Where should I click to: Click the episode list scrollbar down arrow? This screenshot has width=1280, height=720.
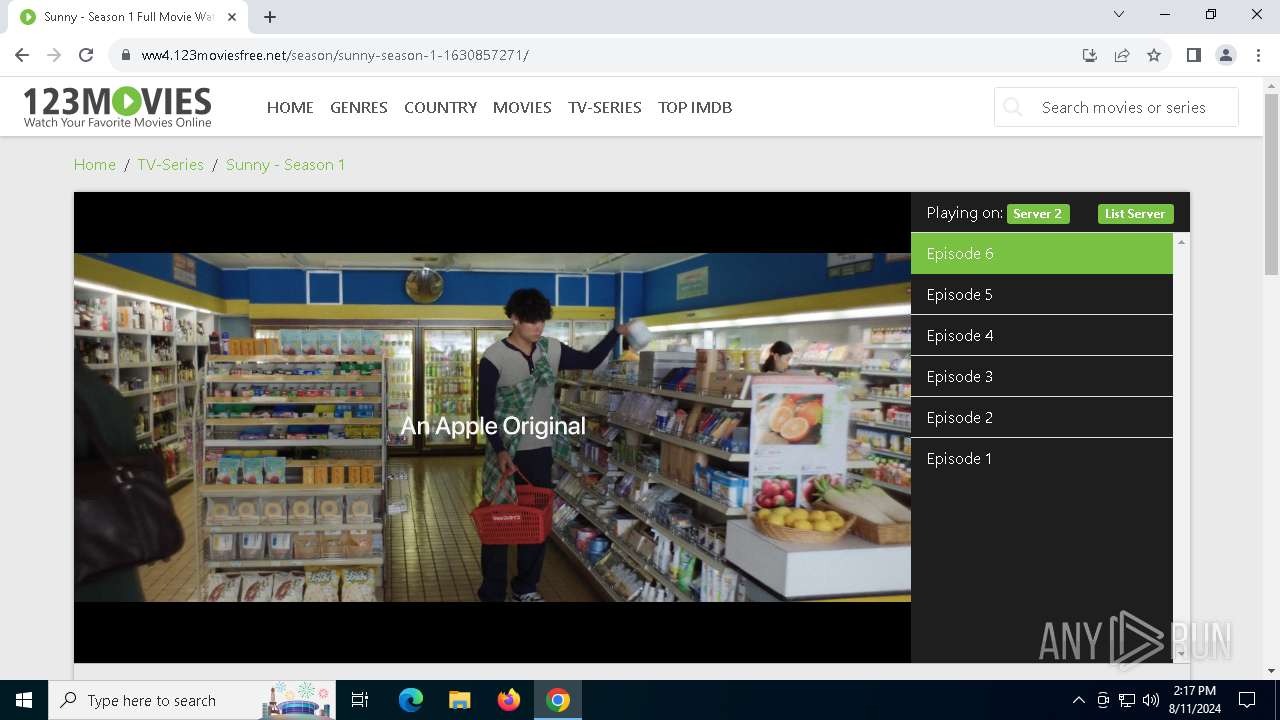(1181, 653)
